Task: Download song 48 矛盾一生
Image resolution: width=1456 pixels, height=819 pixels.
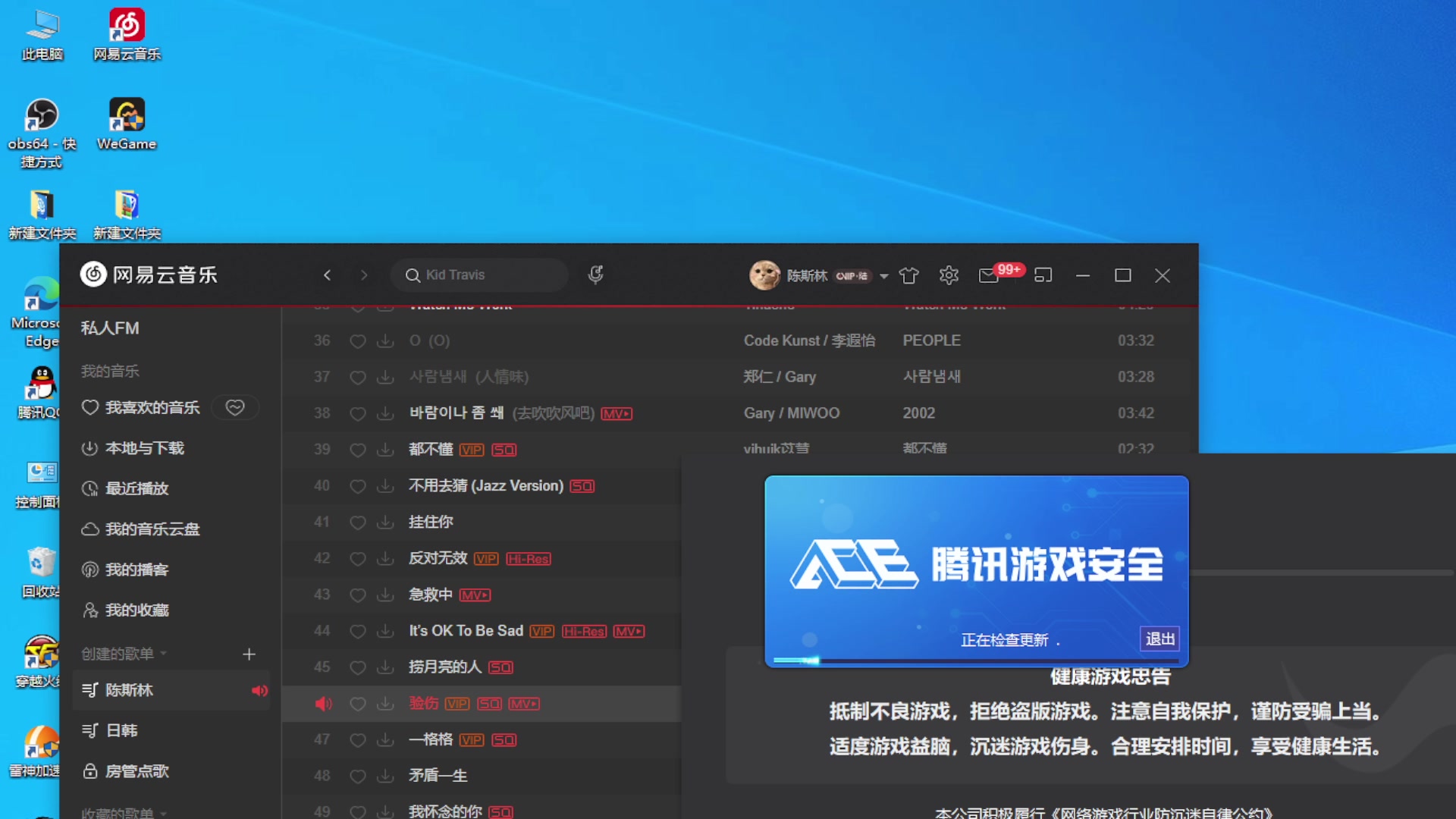Action: (x=385, y=776)
